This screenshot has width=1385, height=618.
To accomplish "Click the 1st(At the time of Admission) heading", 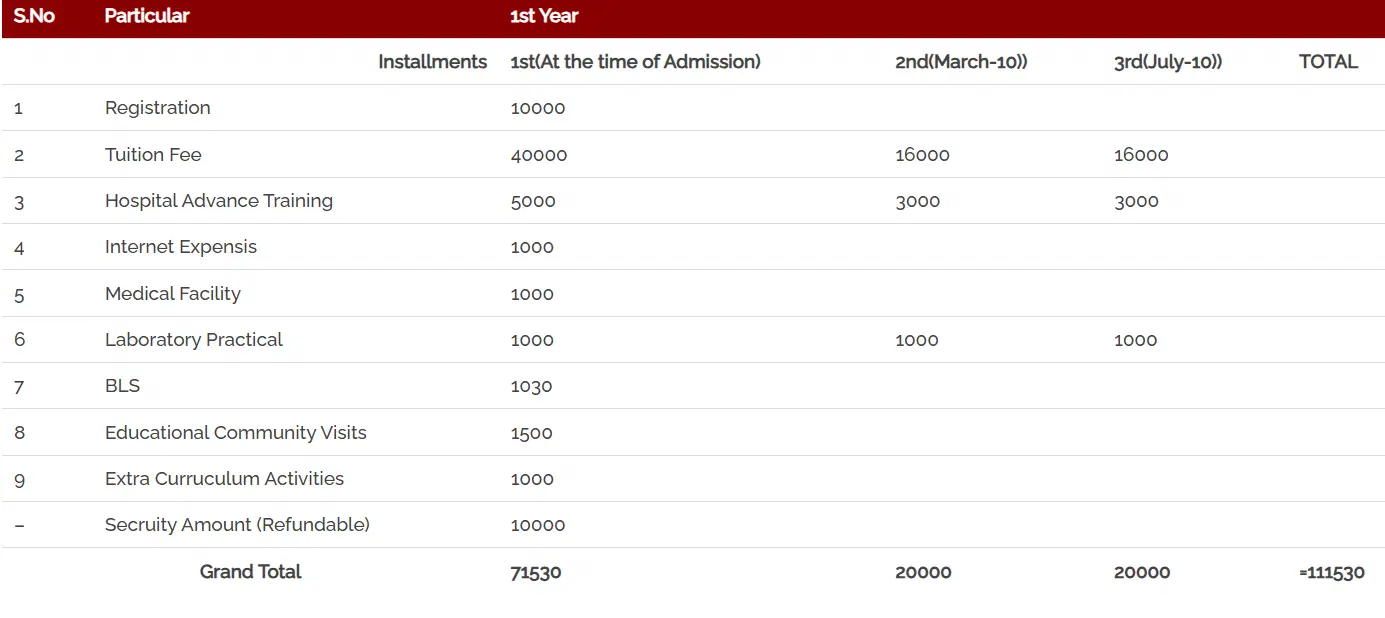I will point(635,62).
